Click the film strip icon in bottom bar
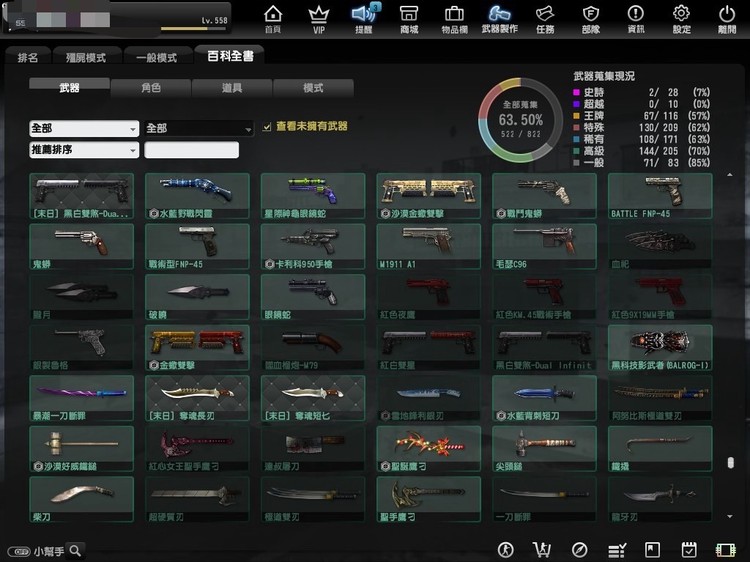 [x=726, y=550]
